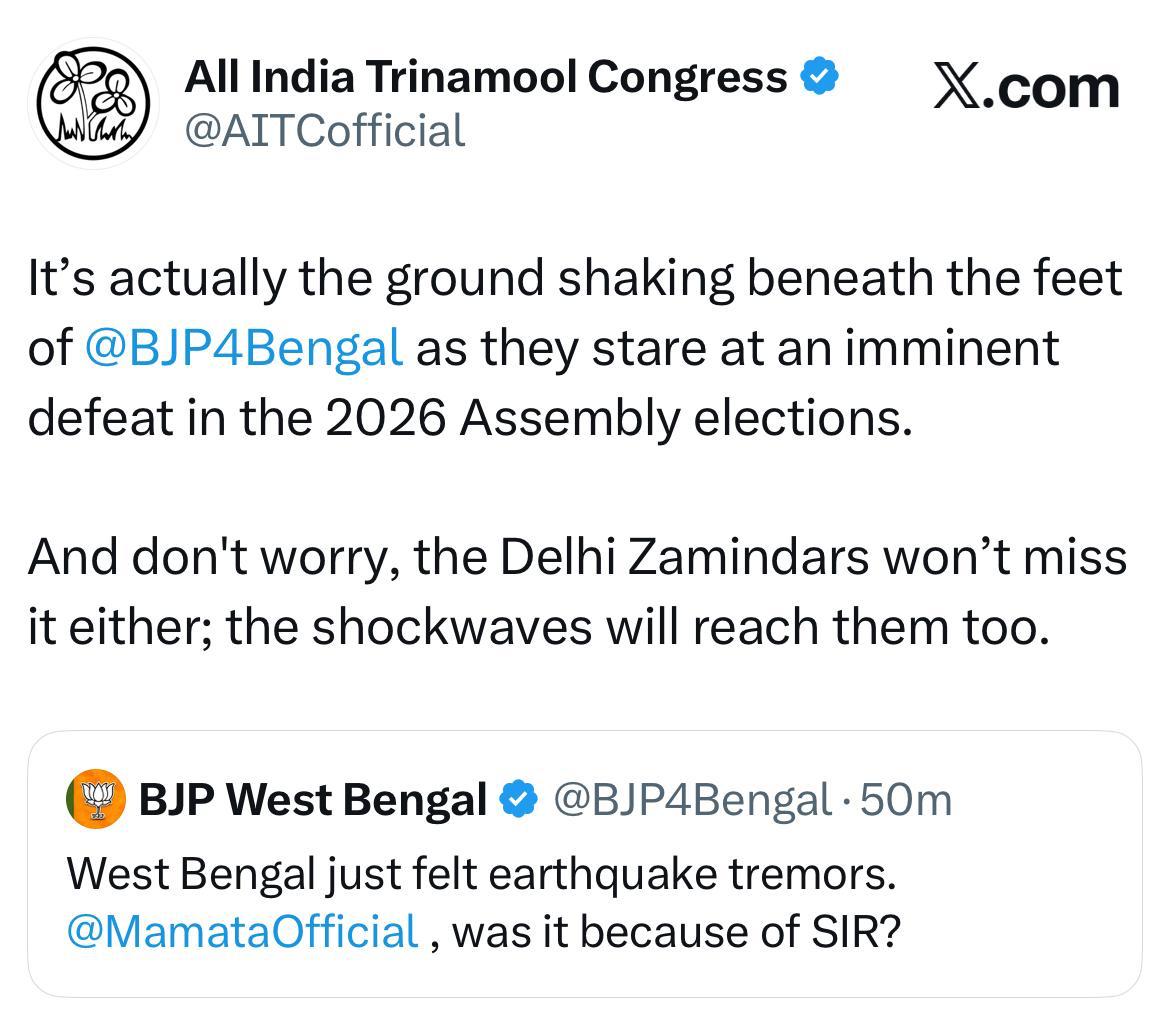Open the All India Trinamool Congress display name
Viewport: 1170px width, 1026px height.
(485, 77)
